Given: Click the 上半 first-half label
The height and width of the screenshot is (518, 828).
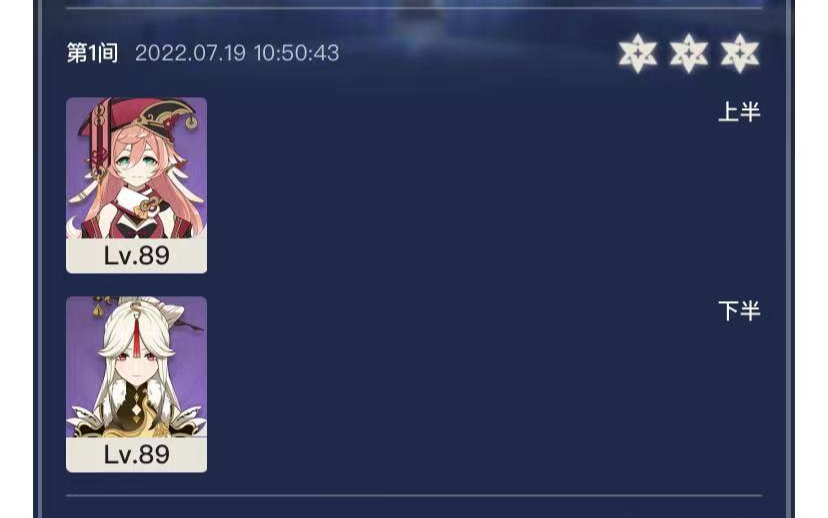Looking at the screenshot, I should coord(739,112).
